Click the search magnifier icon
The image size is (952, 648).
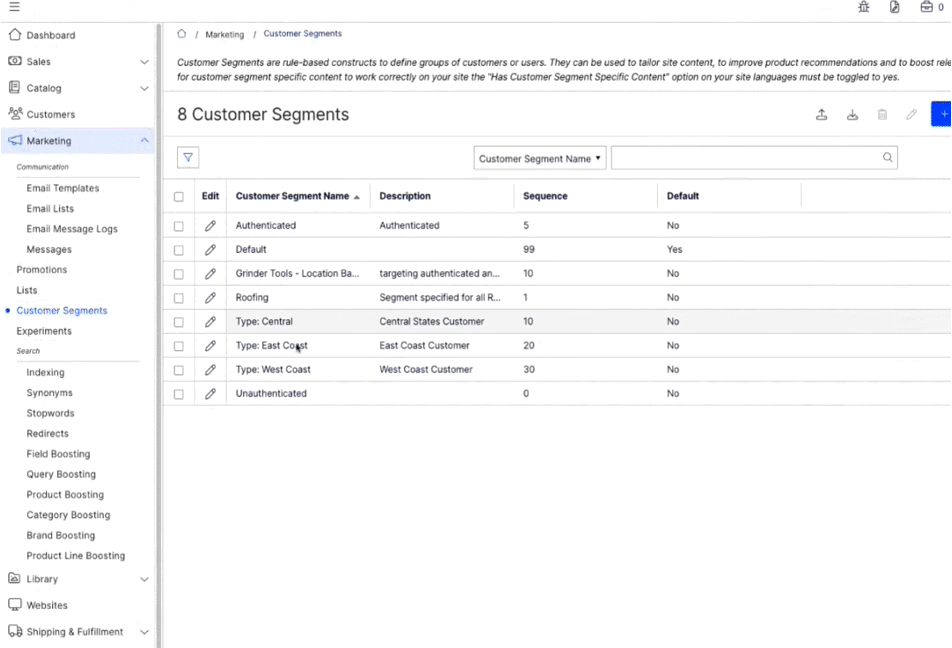[x=887, y=158]
